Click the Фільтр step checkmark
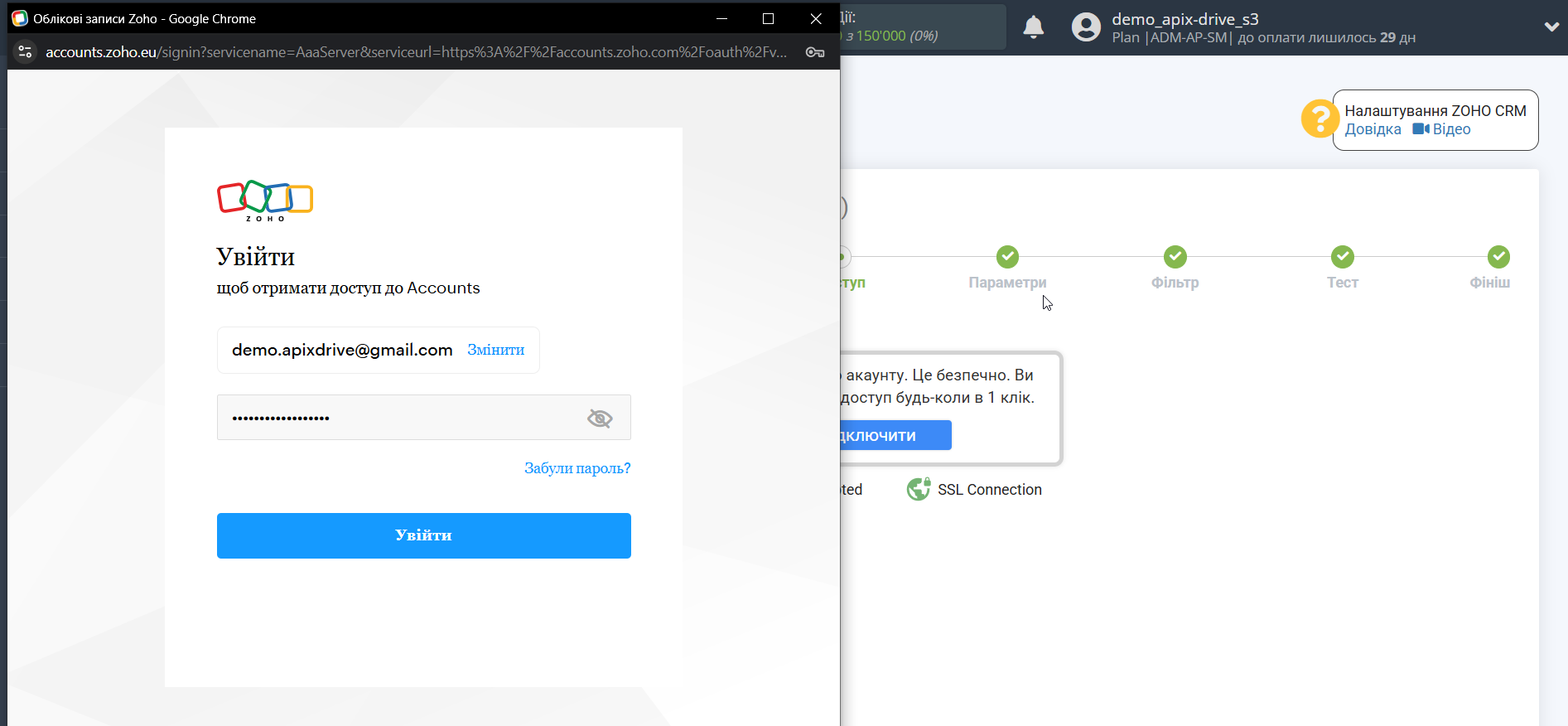This screenshot has width=1568, height=726. pyautogui.click(x=1175, y=257)
